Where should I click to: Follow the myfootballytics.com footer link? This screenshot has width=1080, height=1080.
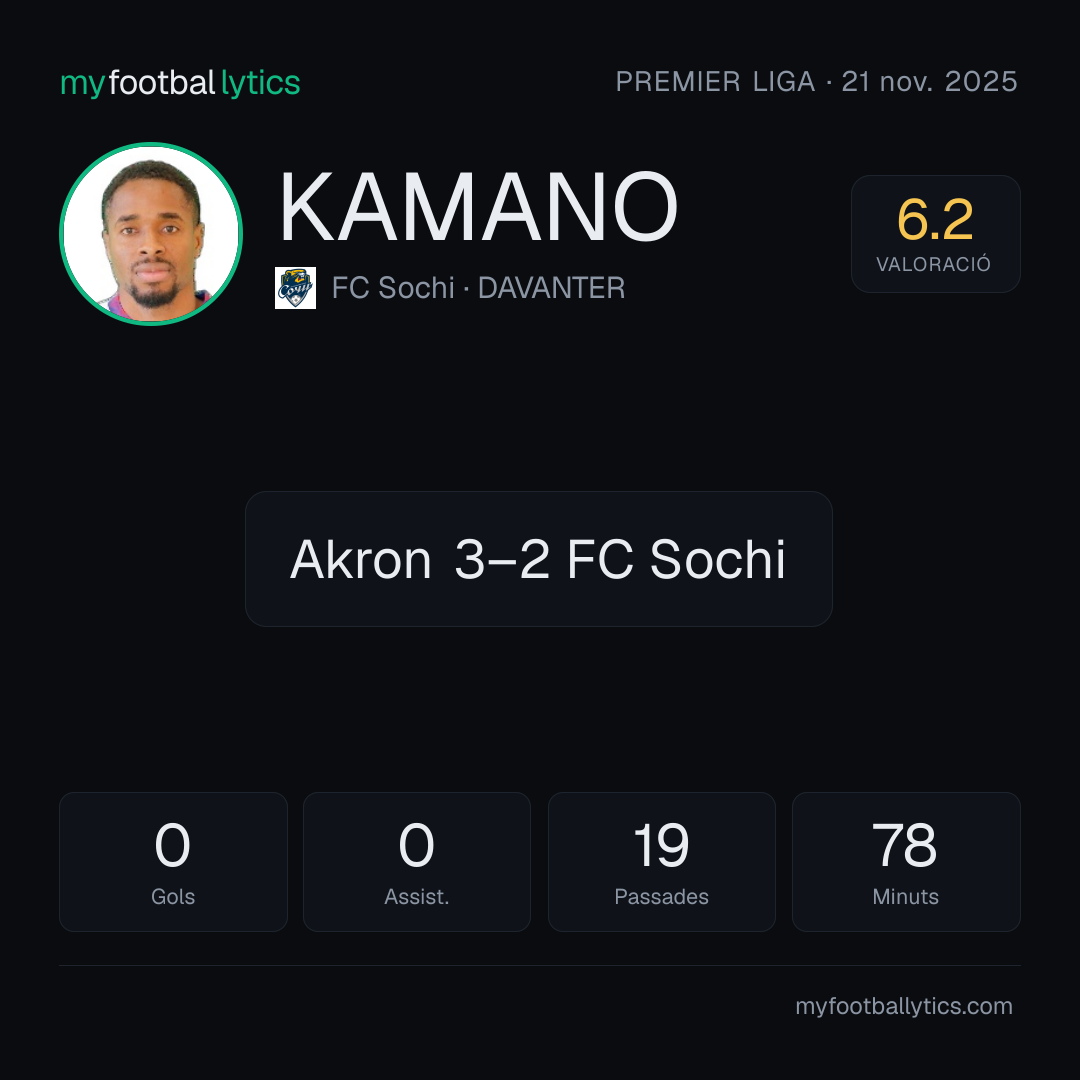click(904, 1006)
